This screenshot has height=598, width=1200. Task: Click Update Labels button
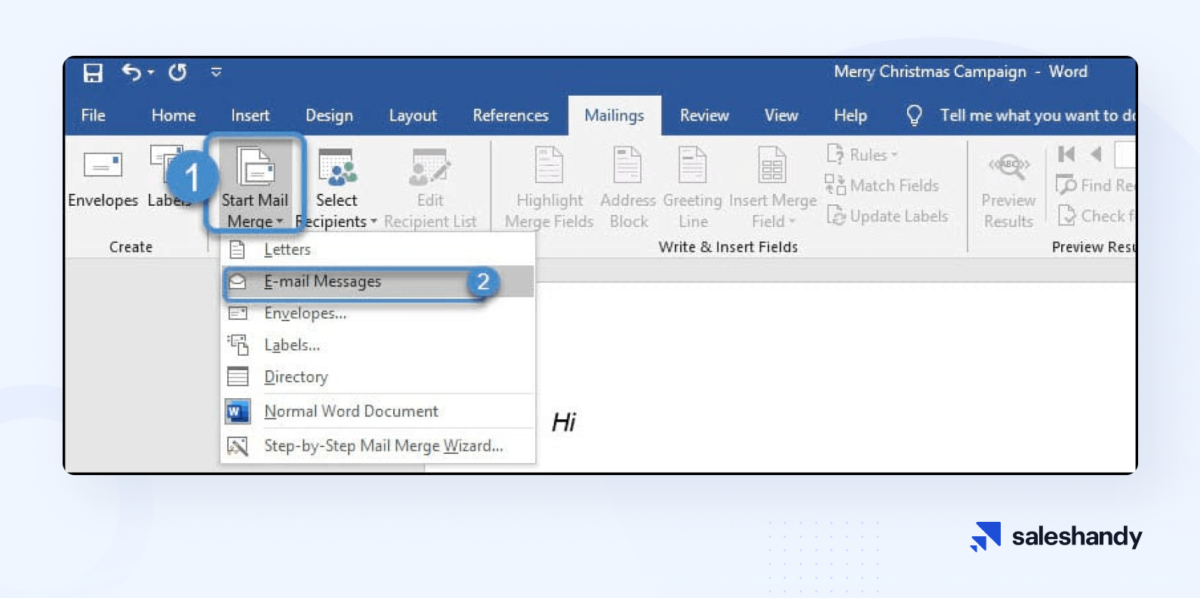(886, 216)
